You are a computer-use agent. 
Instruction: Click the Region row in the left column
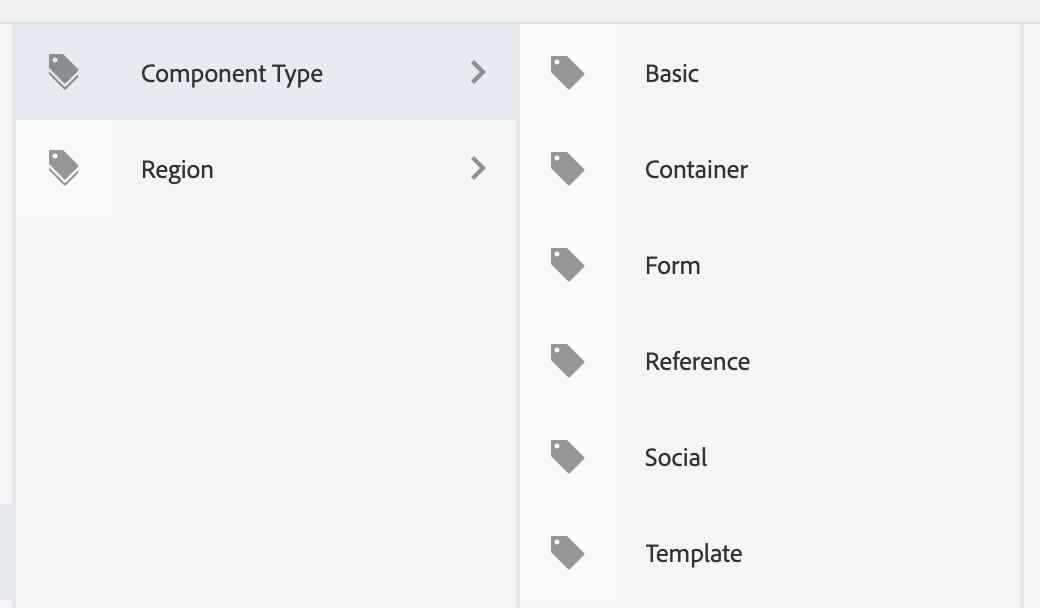tap(265, 168)
